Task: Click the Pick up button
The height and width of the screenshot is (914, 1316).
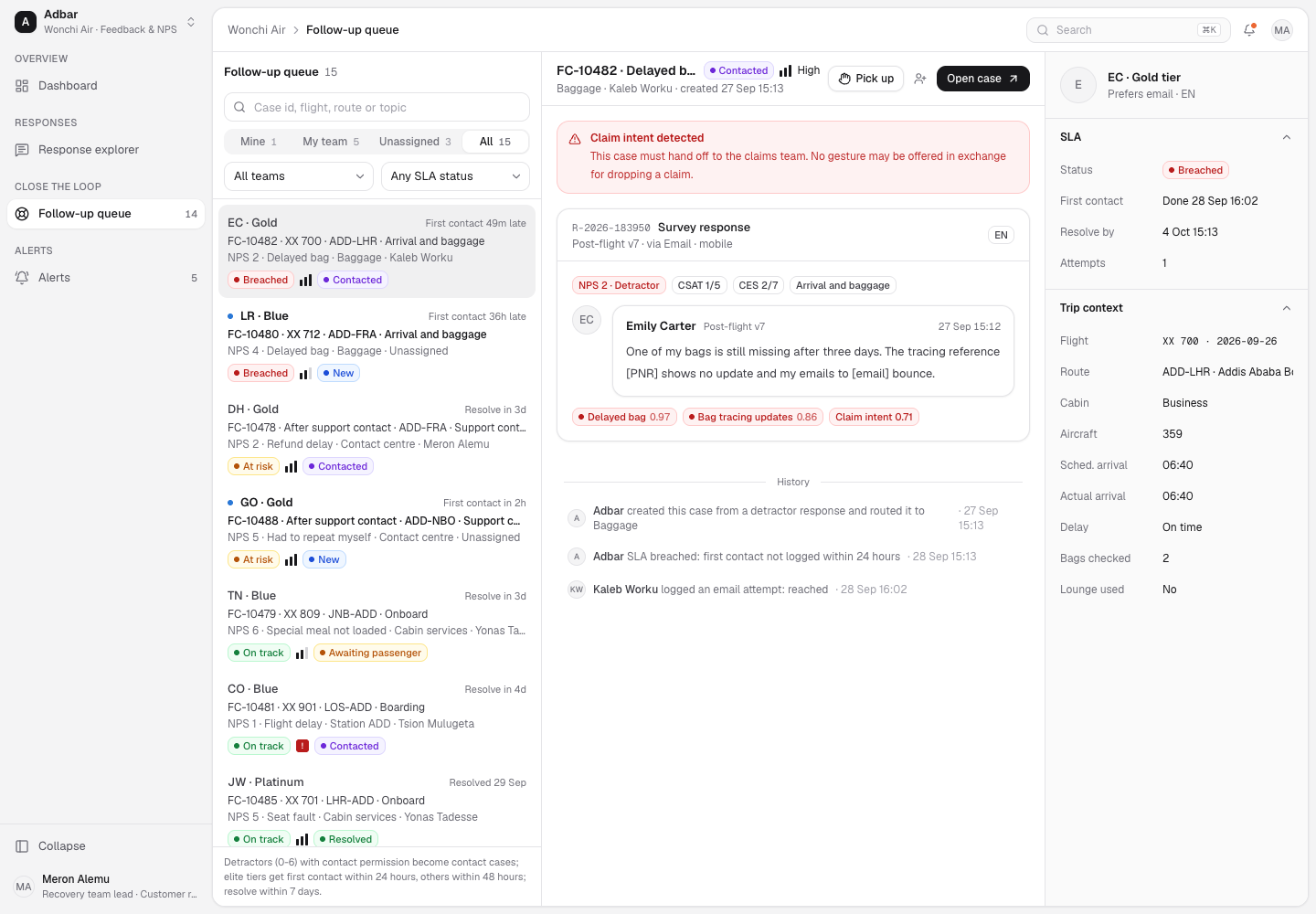Action: (866, 79)
